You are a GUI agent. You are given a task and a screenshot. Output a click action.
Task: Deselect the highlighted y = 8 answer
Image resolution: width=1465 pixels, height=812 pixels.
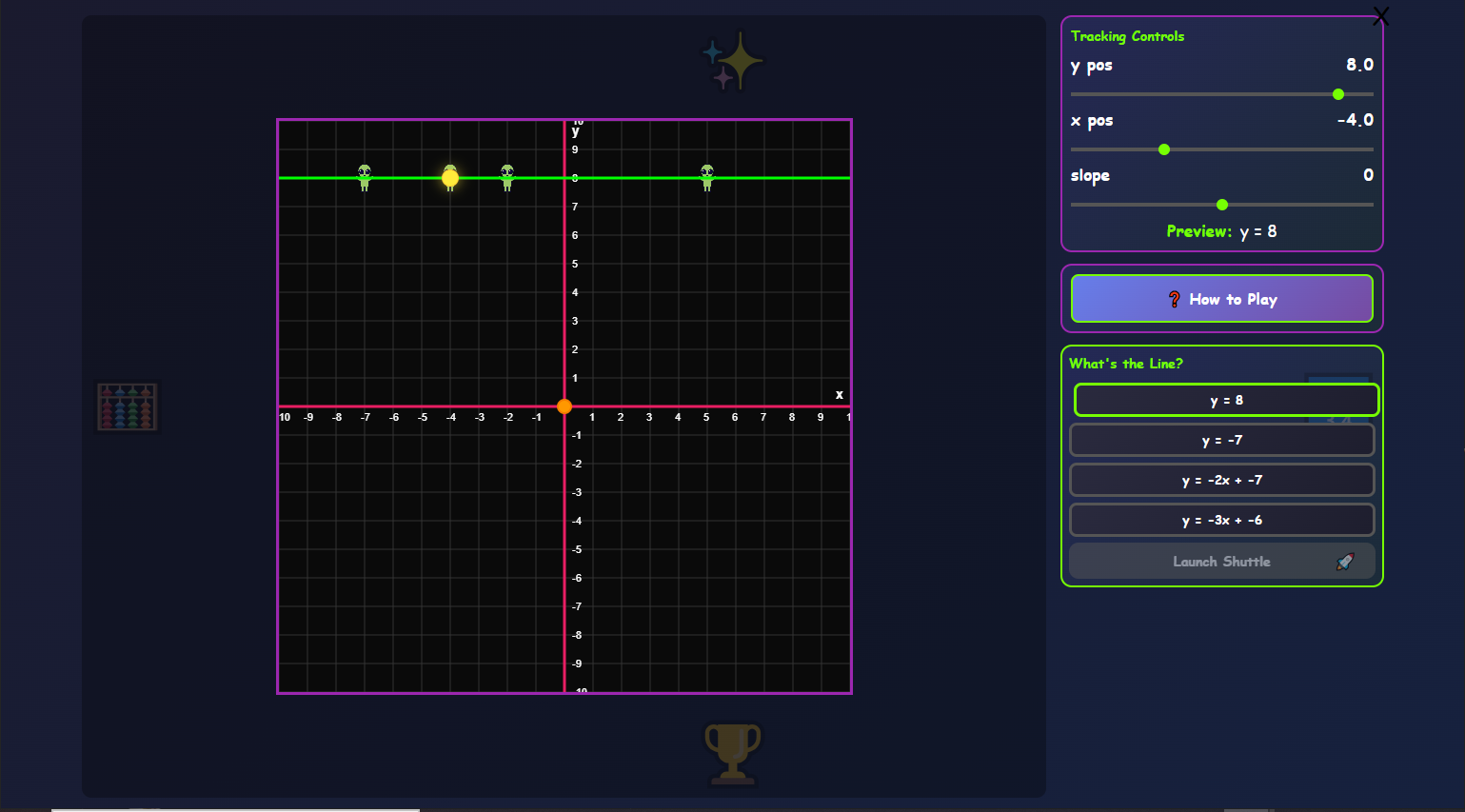[x=1225, y=400]
